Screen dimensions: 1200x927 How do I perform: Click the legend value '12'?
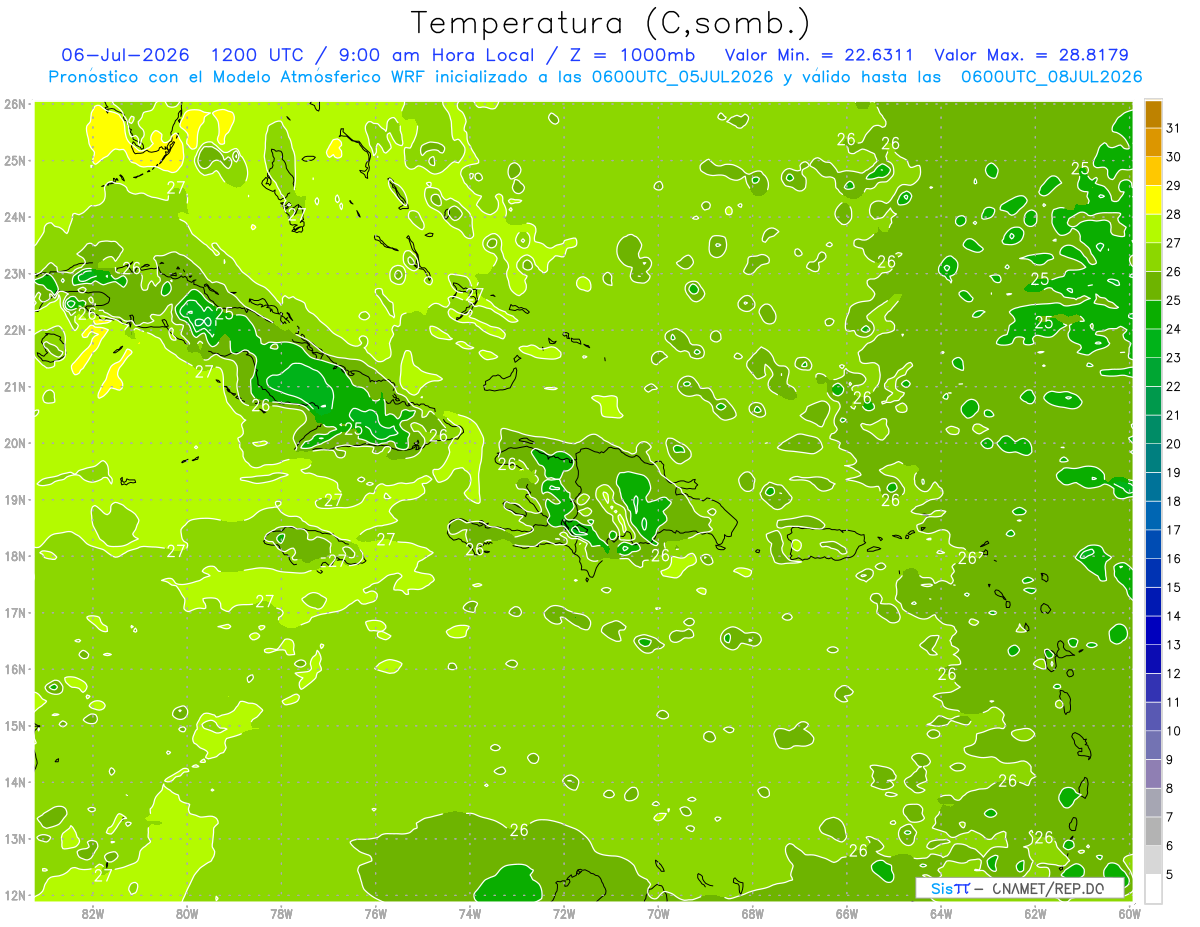1174,674
